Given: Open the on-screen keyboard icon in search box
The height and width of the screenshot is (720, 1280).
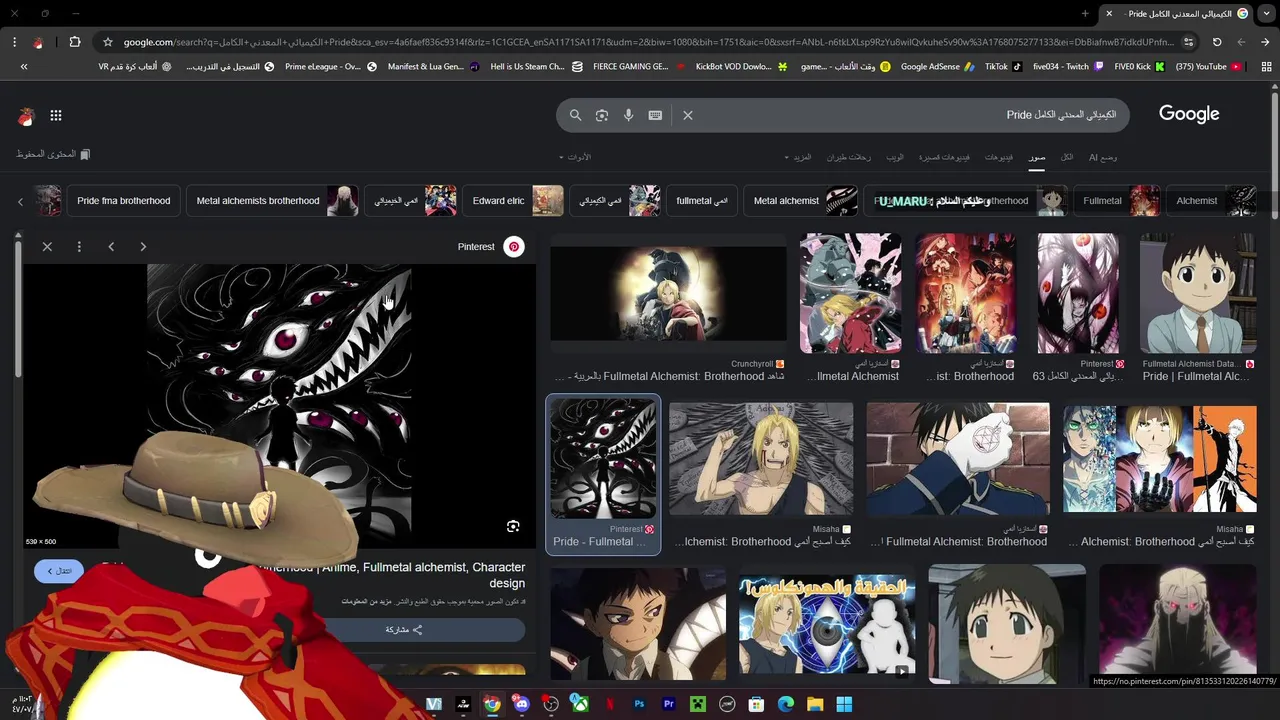Looking at the screenshot, I should pos(655,115).
